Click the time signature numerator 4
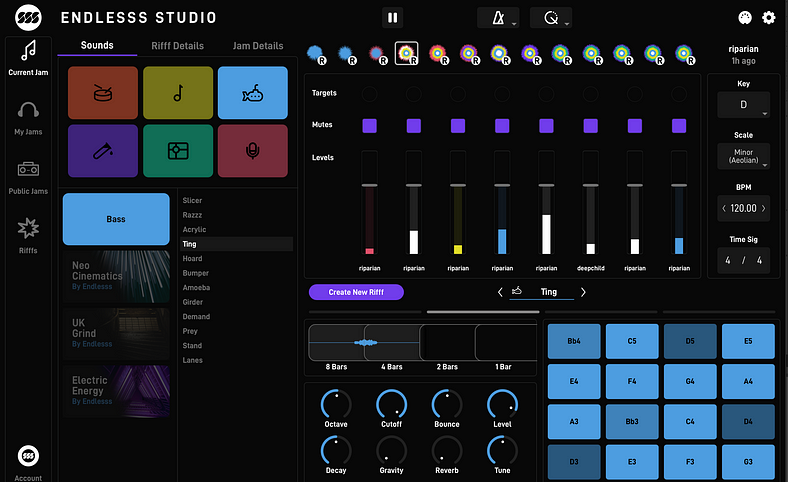The width and height of the screenshot is (788, 482). pos(728,260)
